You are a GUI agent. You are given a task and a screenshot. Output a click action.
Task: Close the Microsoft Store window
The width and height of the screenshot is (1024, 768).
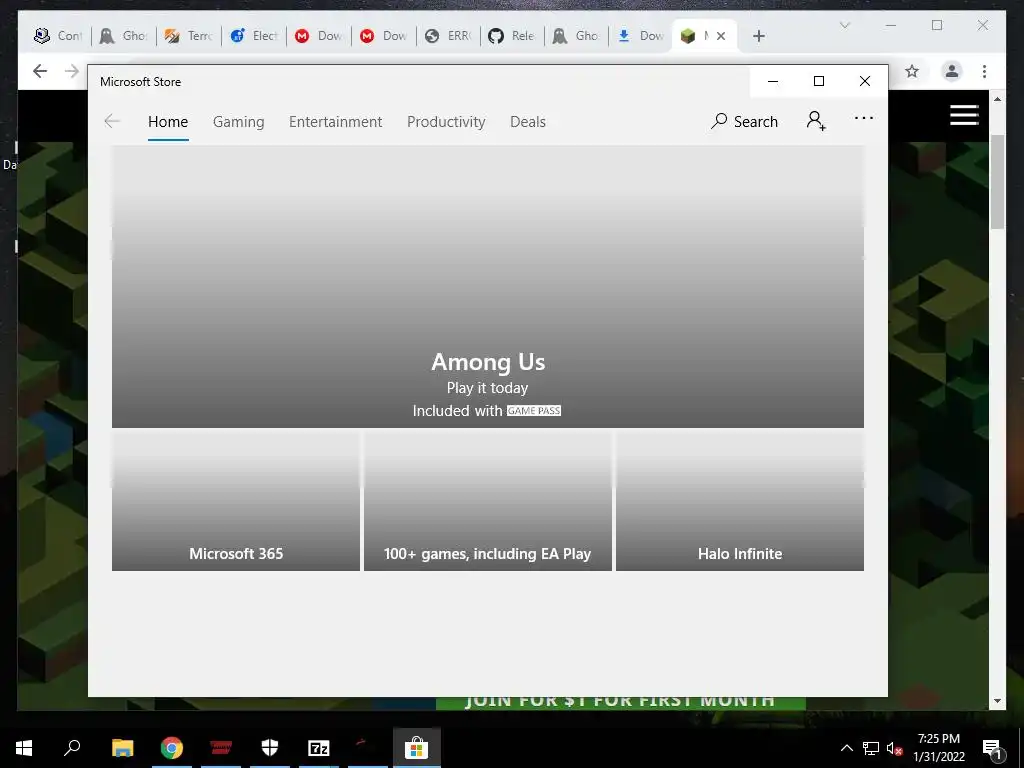tap(865, 81)
